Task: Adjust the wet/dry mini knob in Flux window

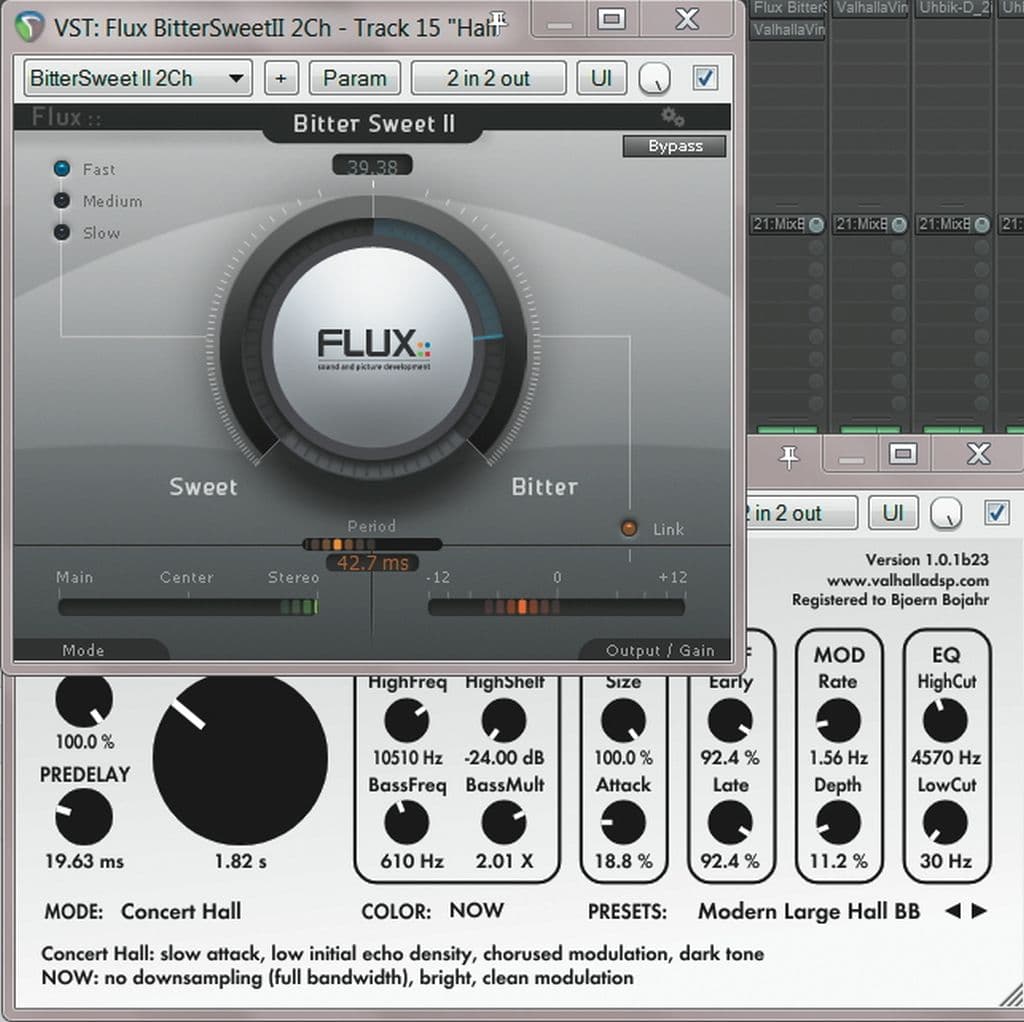Action: coord(654,79)
